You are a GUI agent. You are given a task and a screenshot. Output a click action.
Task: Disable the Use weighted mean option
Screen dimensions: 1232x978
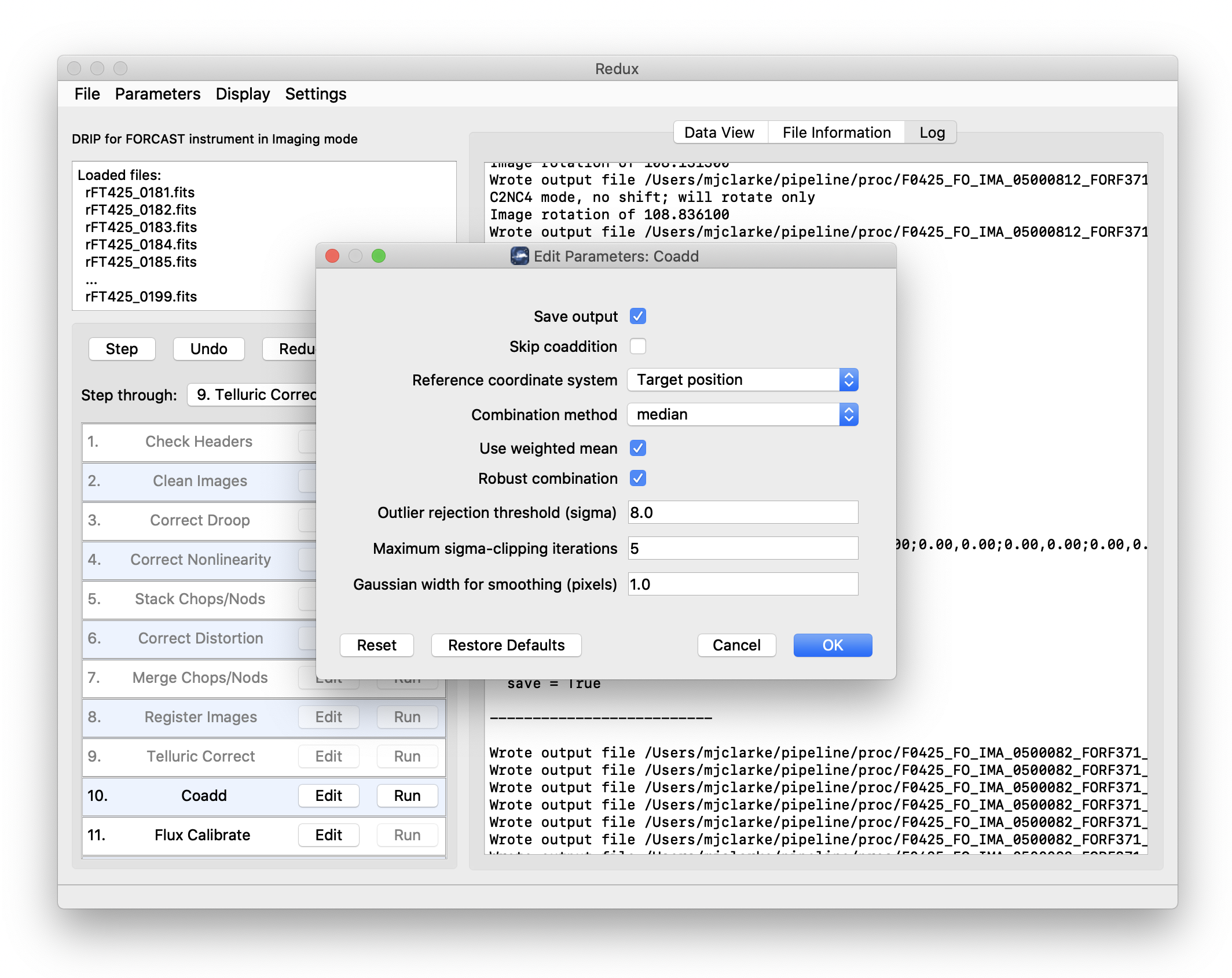(637, 448)
